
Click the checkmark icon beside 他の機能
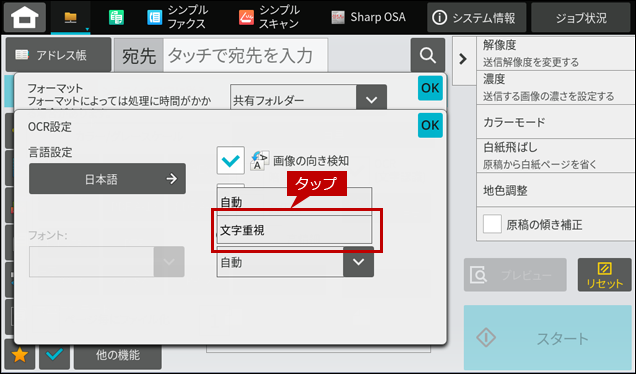coord(54,355)
